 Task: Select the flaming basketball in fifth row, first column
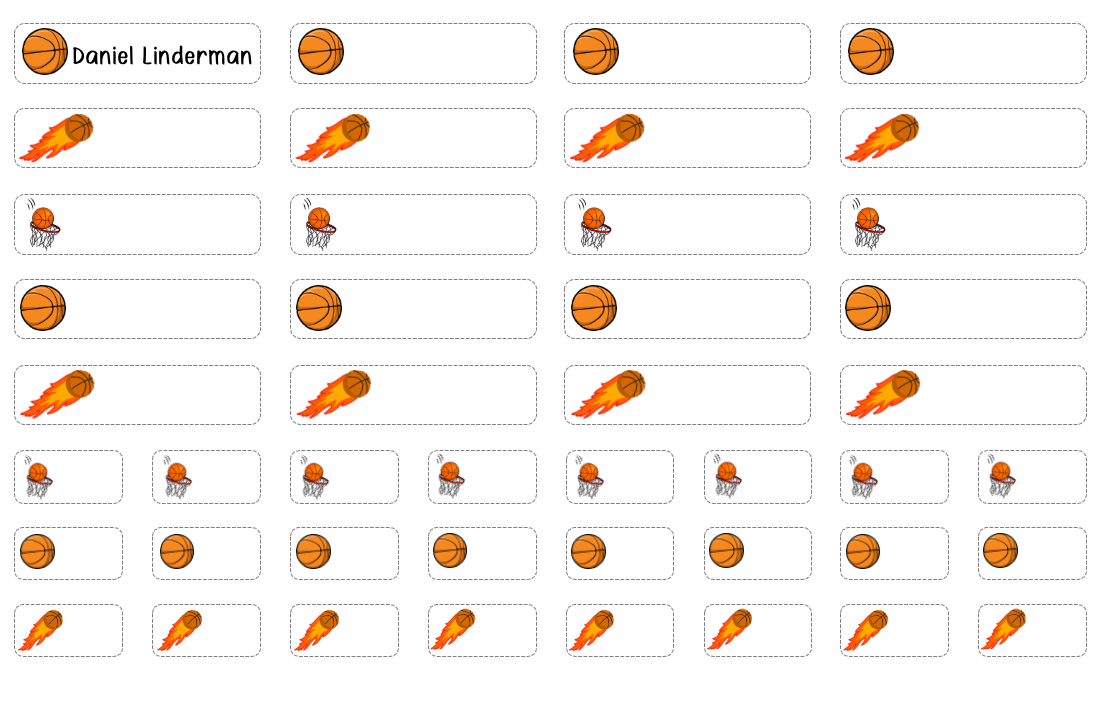[58, 394]
